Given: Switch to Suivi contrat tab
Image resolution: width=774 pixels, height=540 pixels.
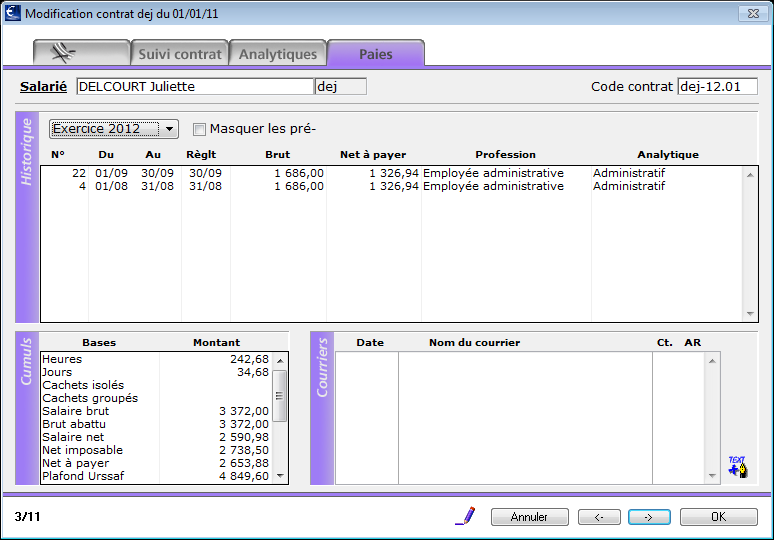Looking at the screenshot, I should (180, 53).
